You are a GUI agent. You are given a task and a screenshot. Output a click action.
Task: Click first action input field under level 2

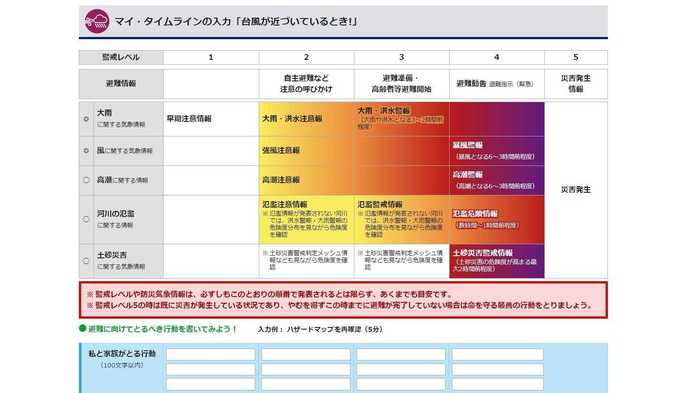point(306,355)
